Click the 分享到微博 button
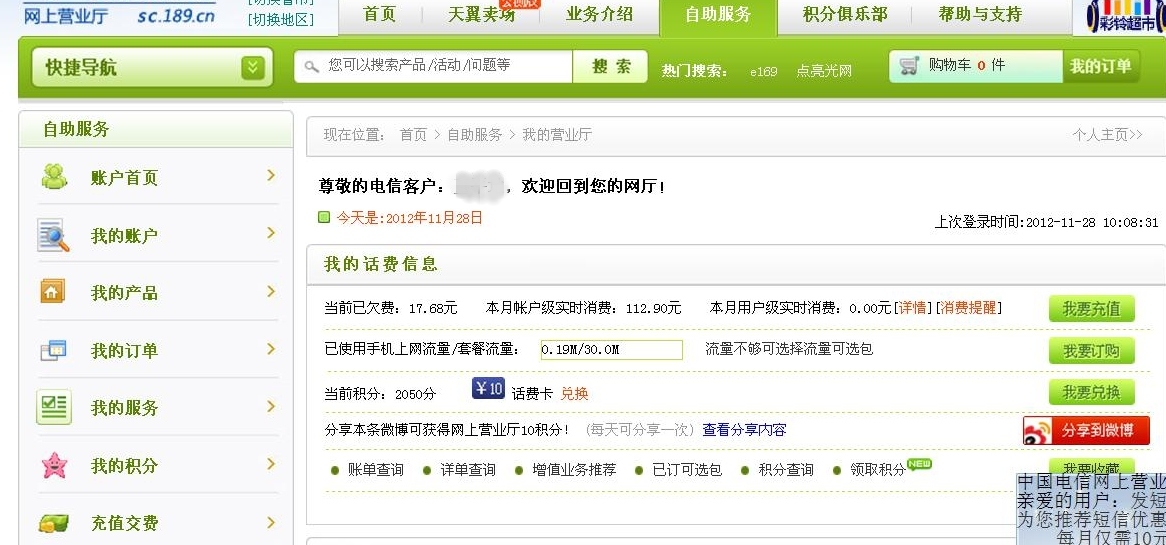The width and height of the screenshot is (1166, 545). [1086, 430]
